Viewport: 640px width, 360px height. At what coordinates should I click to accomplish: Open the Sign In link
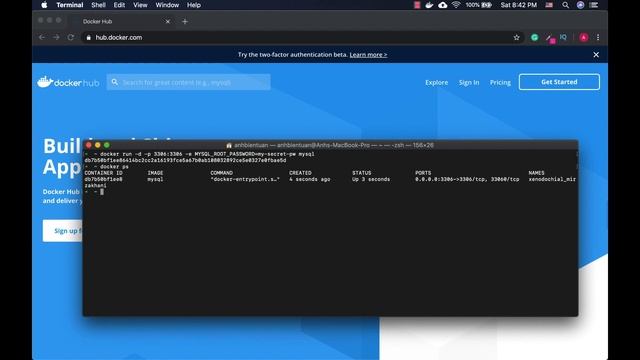pyautogui.click(x=469, y=82)
